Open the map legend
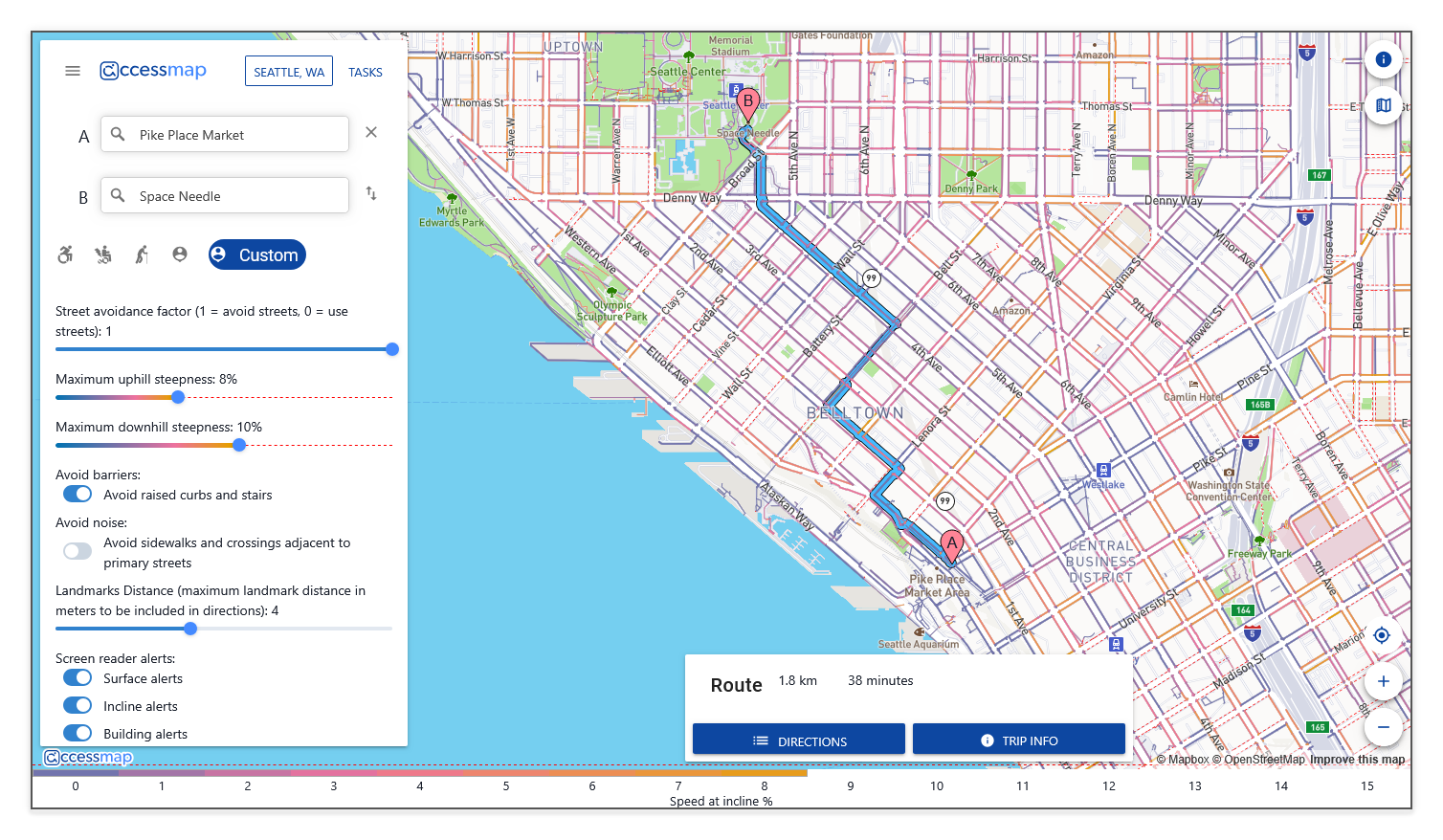1443x840 pixels. 1383,105
